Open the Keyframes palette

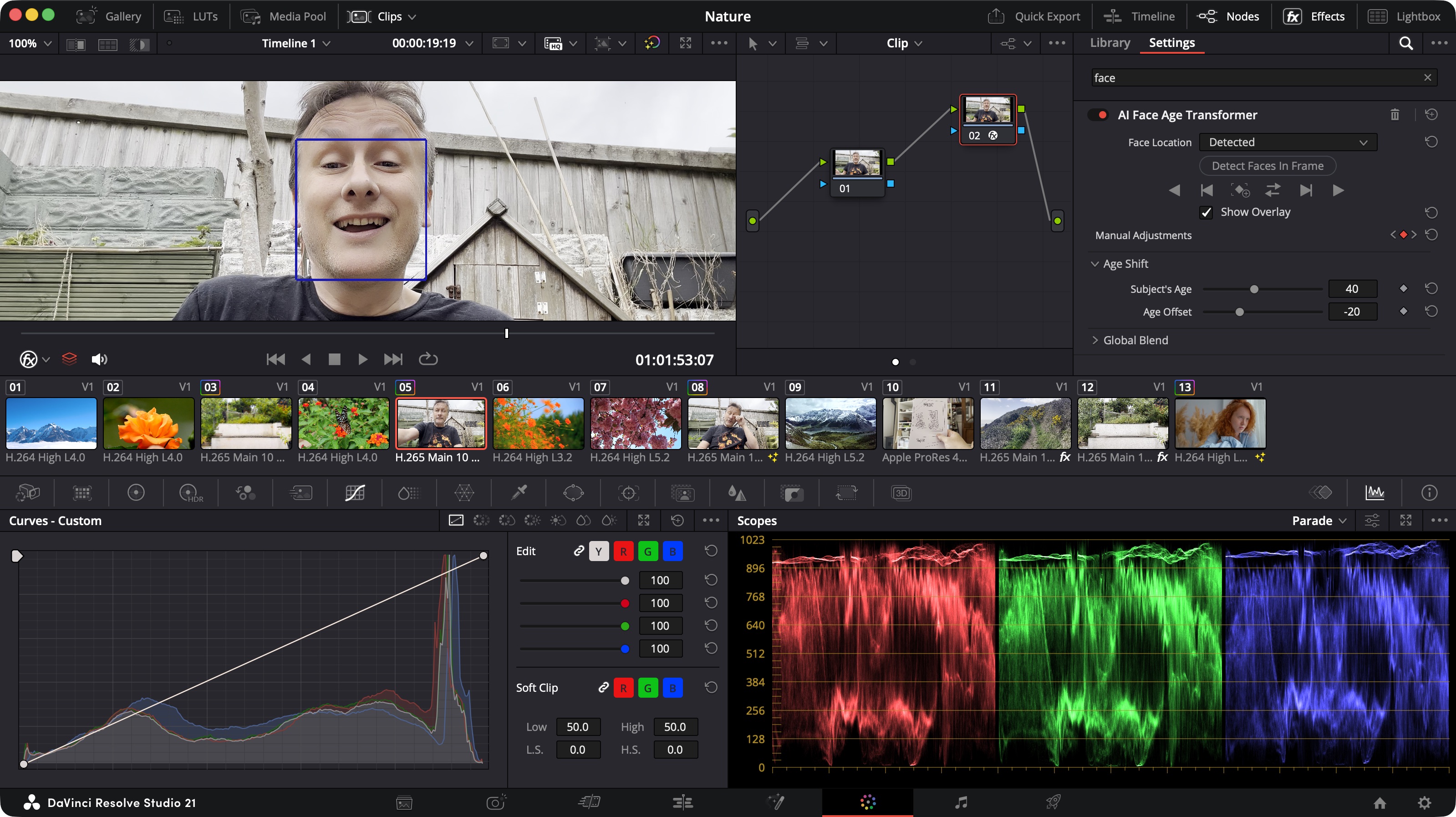(x=1320, y=492)
